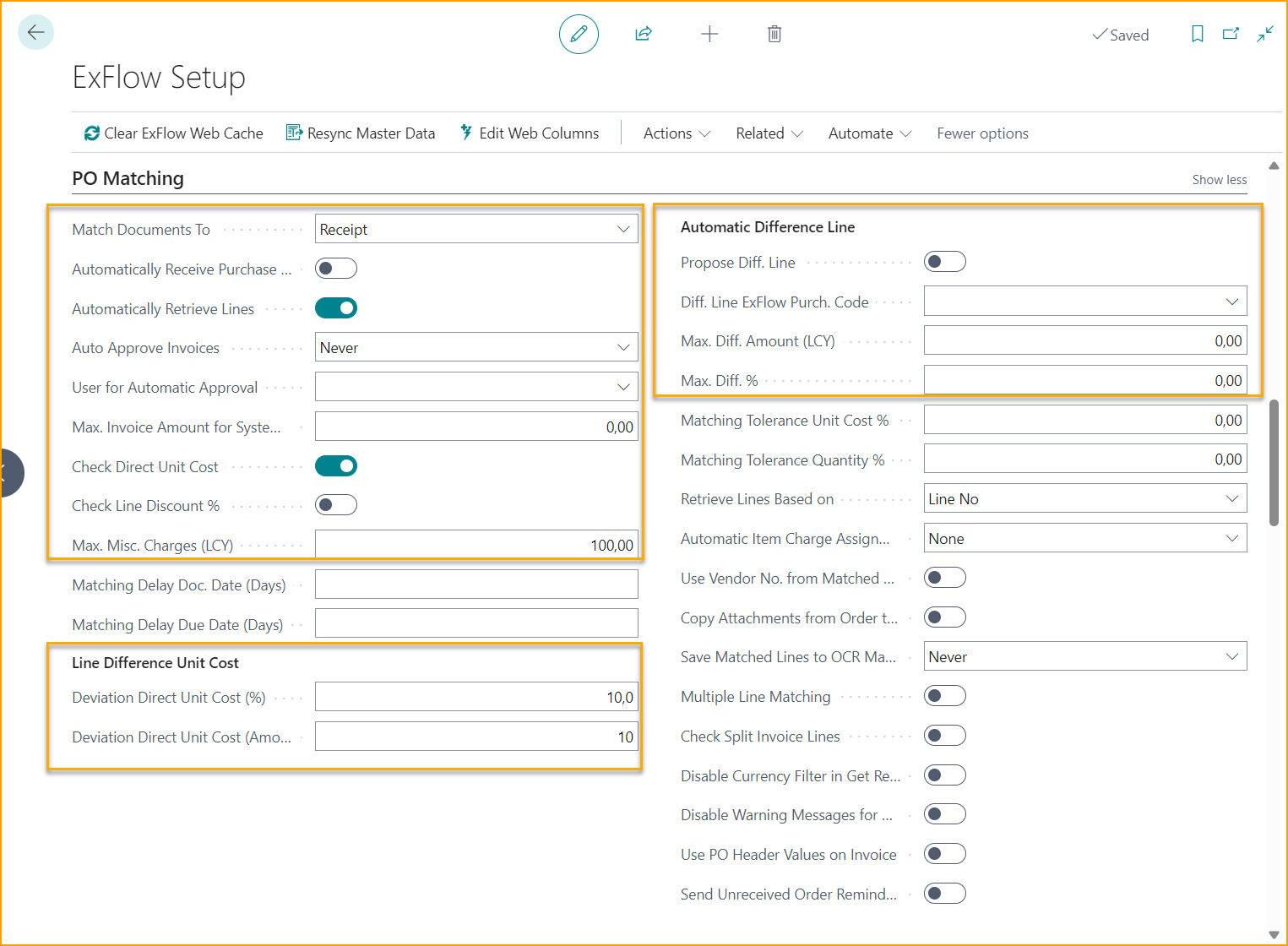Click Max. Invoice Amount for System field

pos(476,427)
